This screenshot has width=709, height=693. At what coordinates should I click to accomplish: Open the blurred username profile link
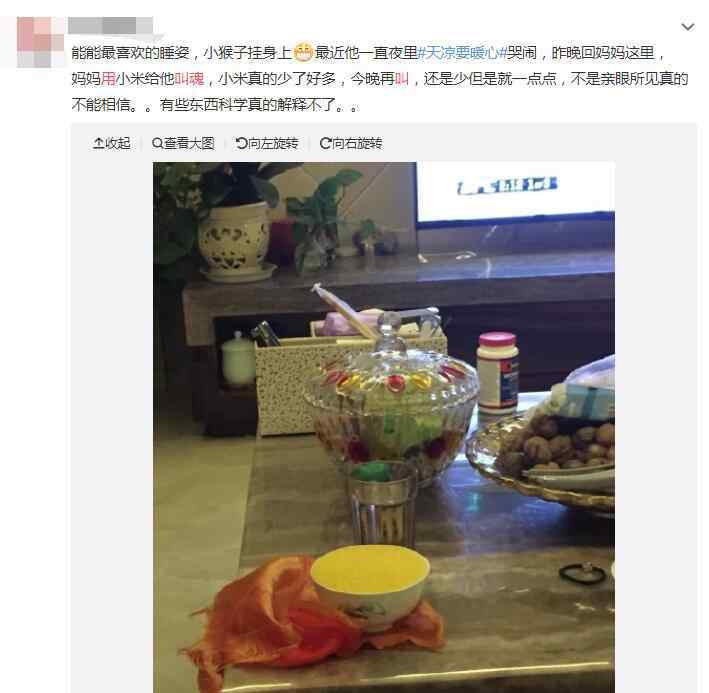(111, 26)
